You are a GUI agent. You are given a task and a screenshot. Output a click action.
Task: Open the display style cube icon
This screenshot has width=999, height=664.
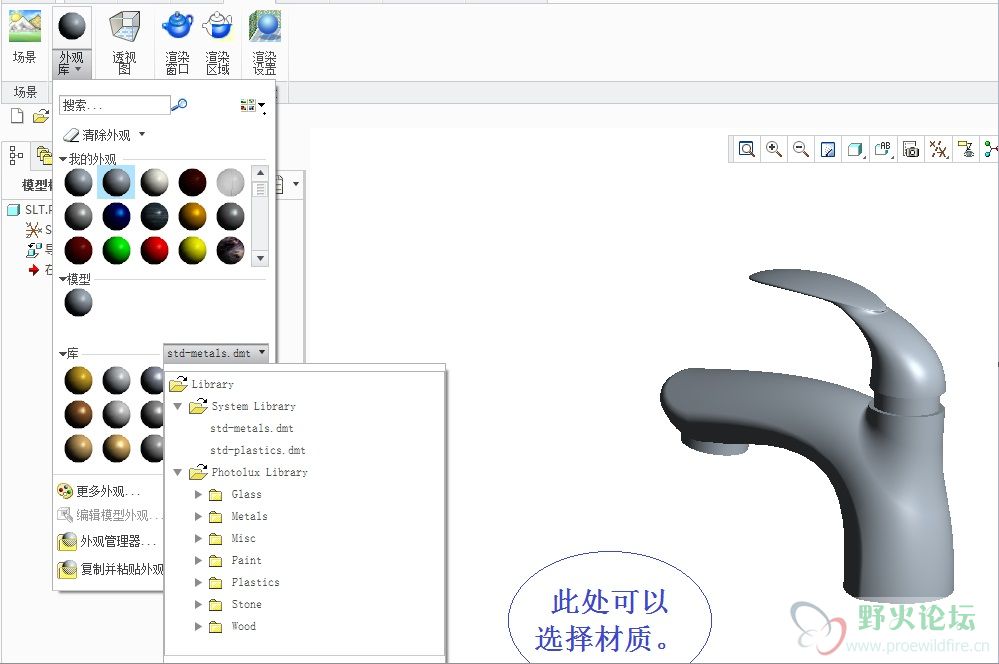855,150
